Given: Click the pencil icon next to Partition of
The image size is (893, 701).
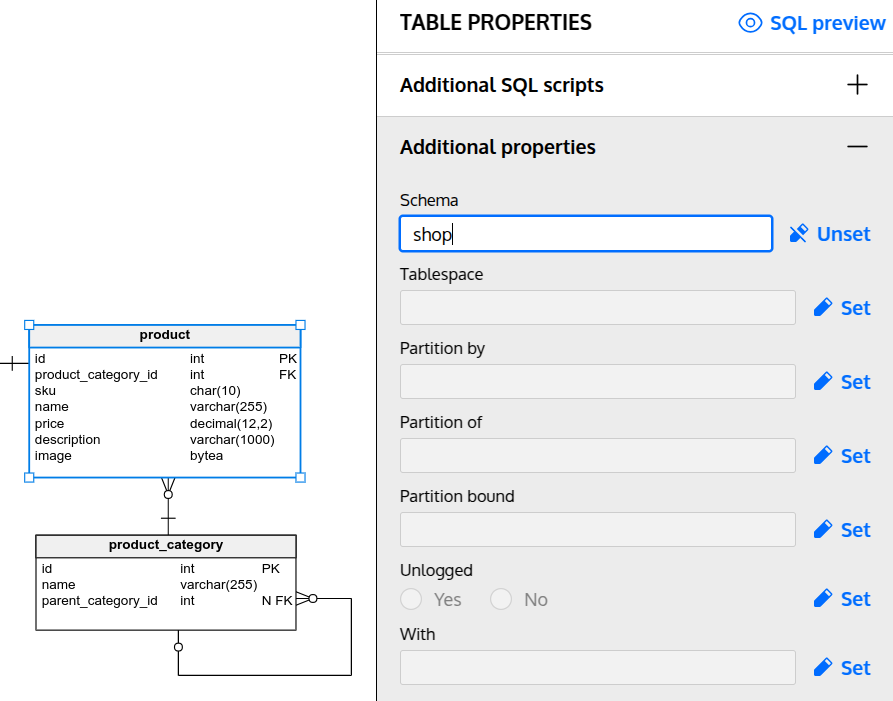Looking at the screenshot, I should tap(823, 456).
